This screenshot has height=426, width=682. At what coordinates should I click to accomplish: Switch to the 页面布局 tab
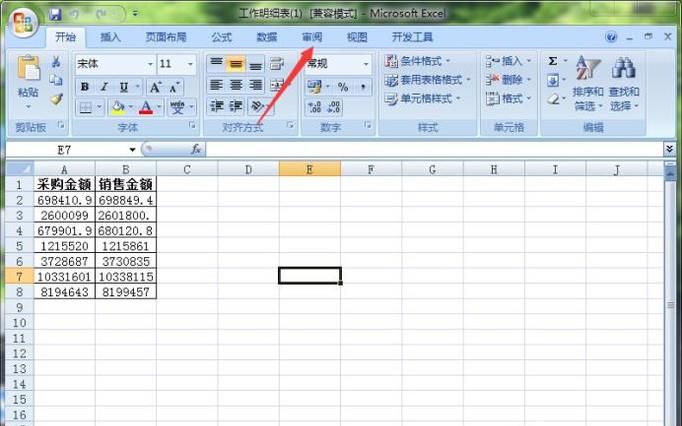(166, 37)
